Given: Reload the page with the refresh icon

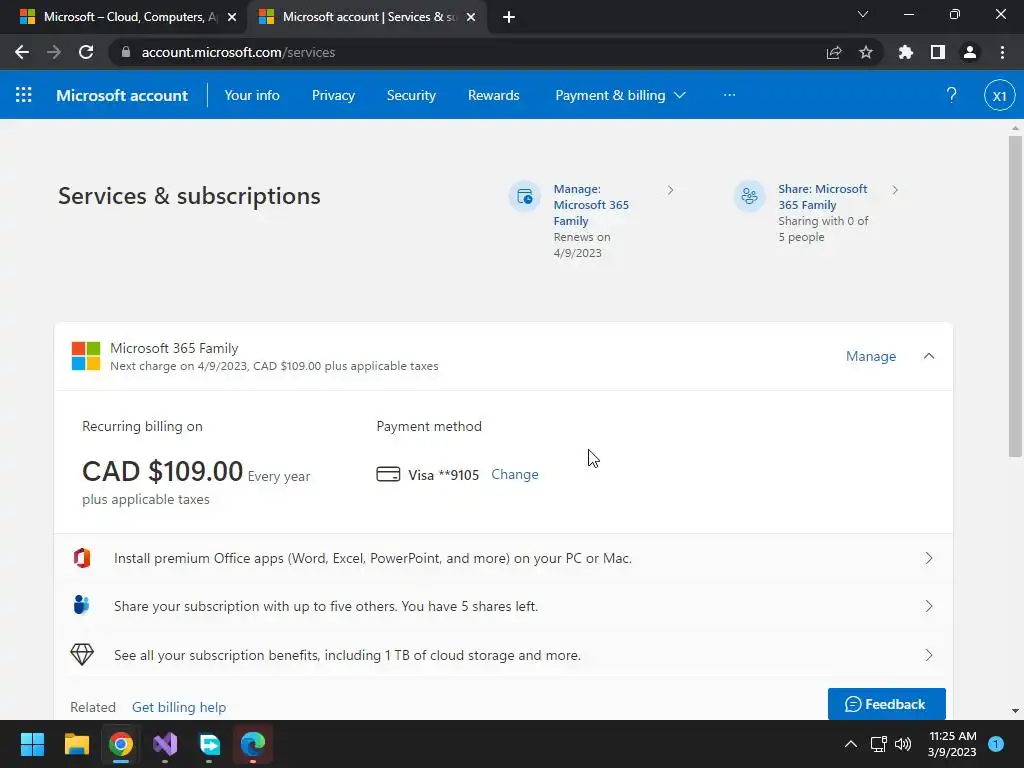Looking at the screenshot, I should coord(86,52).
